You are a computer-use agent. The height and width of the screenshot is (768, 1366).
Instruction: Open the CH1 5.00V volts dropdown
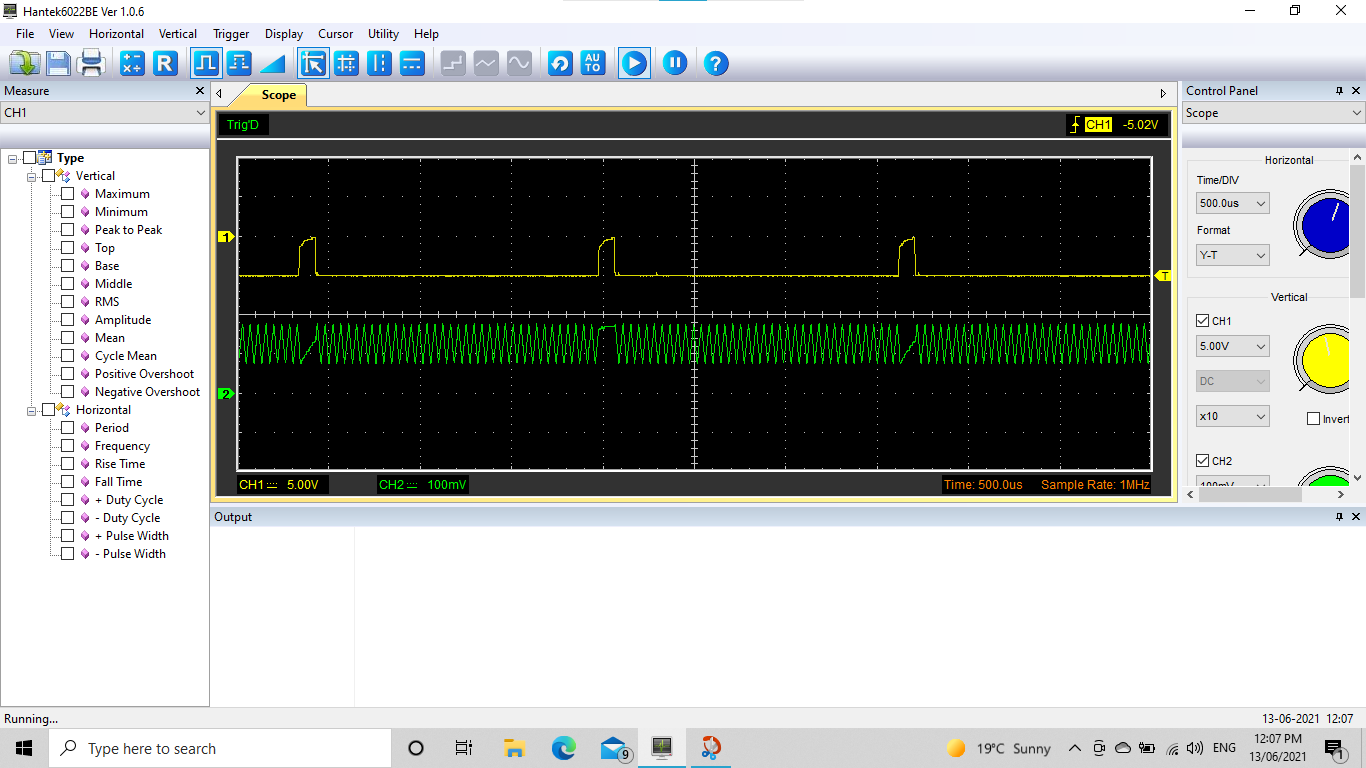pos(1232,346)
